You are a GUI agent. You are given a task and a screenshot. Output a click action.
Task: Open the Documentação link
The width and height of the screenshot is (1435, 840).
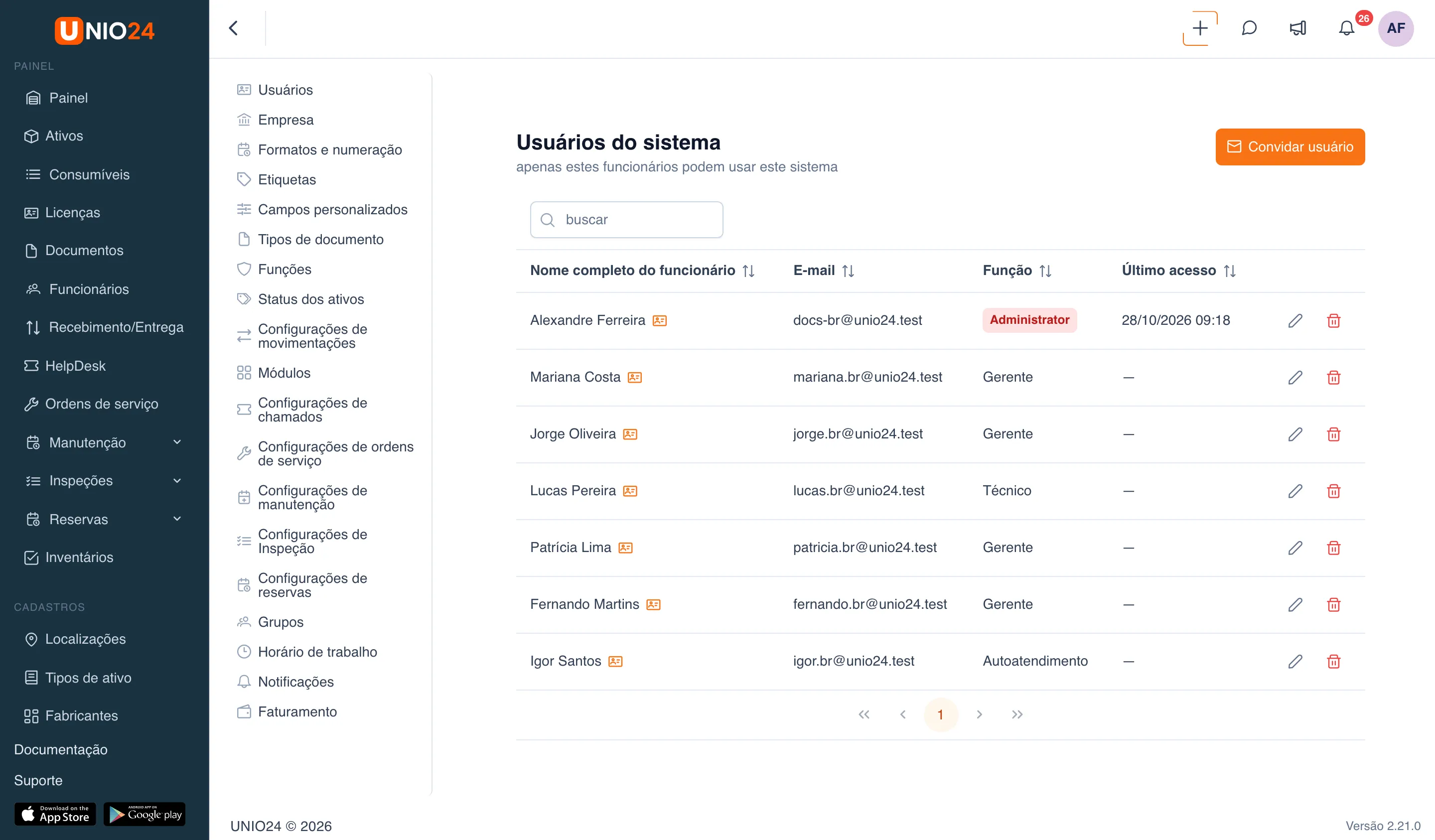point(60,749)
